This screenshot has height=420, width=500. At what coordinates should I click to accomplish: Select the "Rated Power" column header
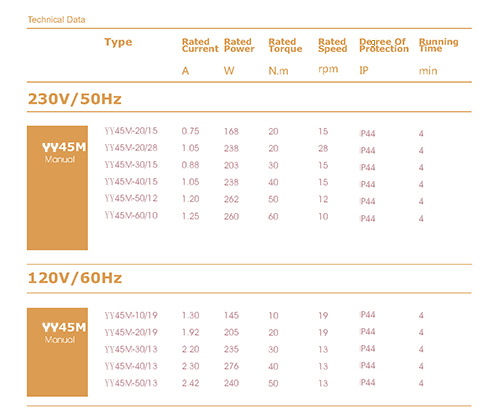point(239,45)
